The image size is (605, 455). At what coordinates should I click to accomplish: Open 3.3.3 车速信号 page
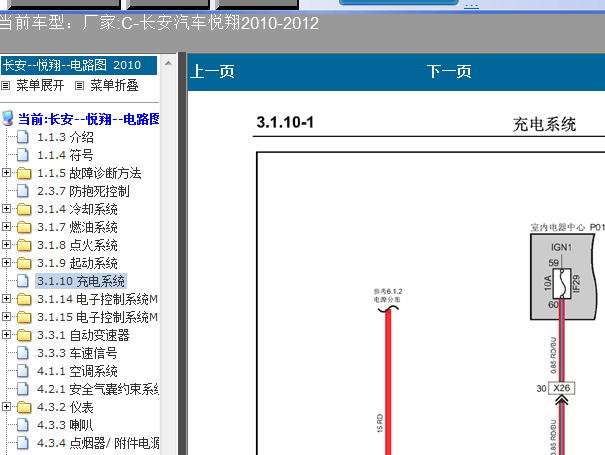[x=77, y=353]
